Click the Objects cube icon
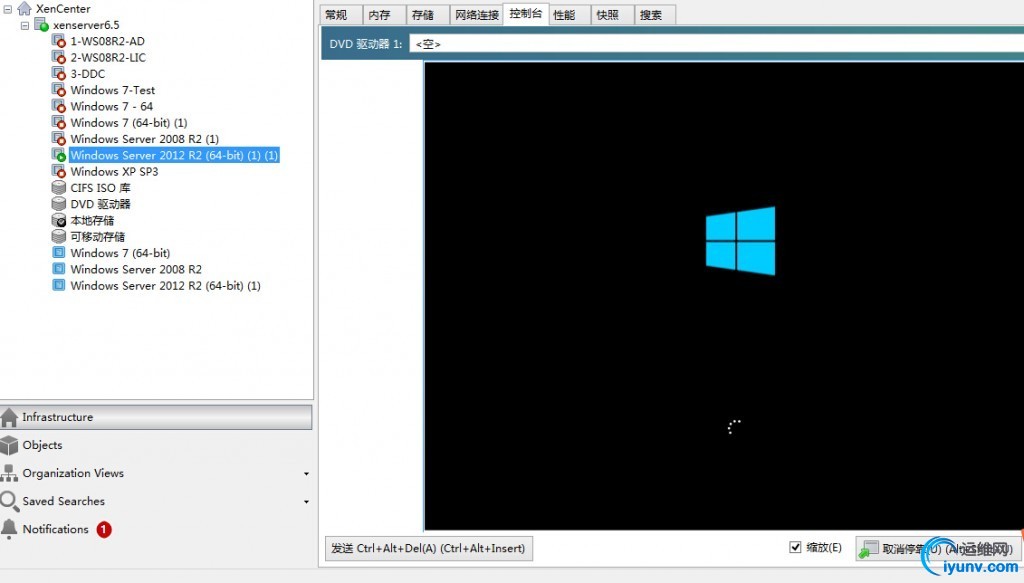 pos(9,445)
